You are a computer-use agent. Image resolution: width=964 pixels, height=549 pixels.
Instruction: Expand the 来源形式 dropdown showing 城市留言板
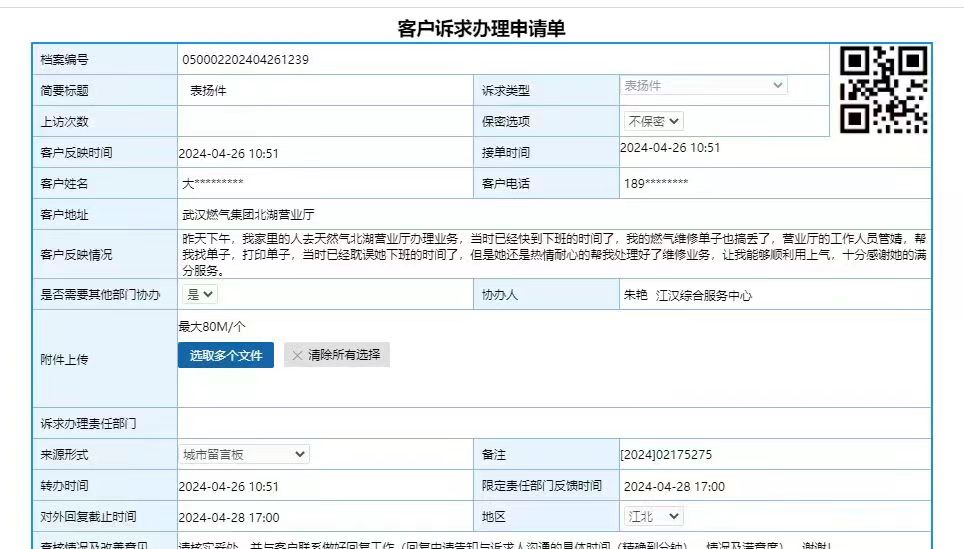click(244, 454)
